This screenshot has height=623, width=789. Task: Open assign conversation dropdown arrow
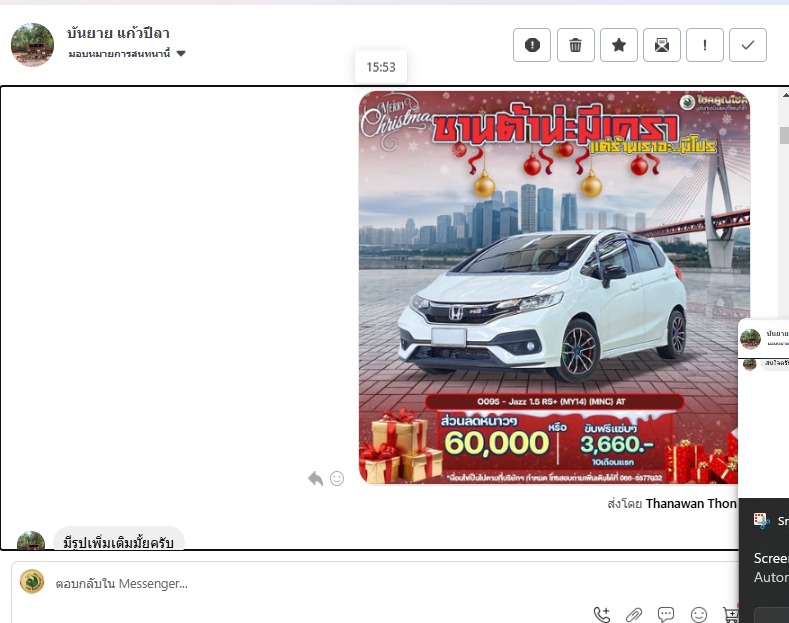[181, 53]
